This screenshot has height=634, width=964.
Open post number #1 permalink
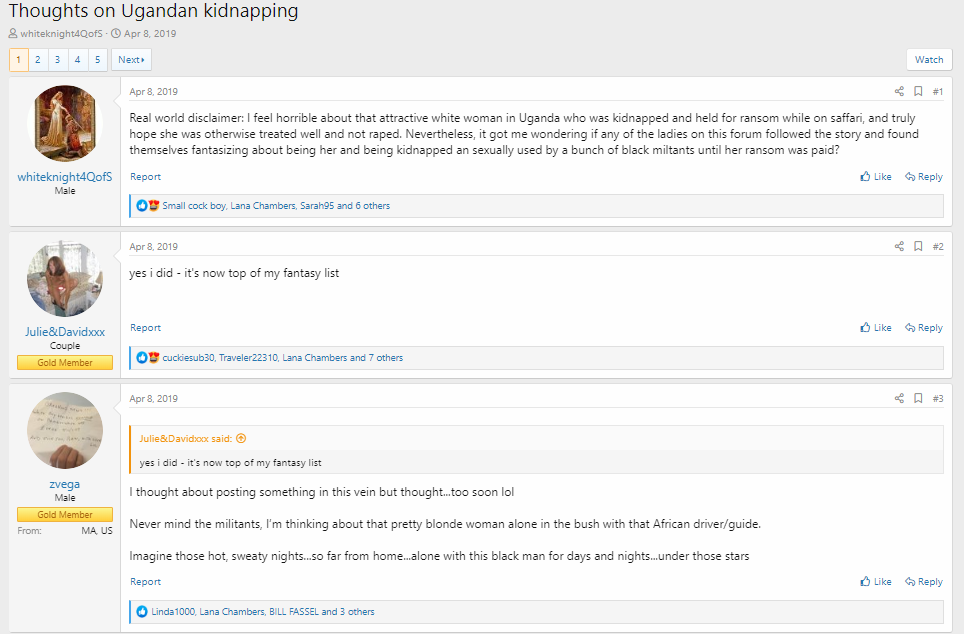point(938,92)
